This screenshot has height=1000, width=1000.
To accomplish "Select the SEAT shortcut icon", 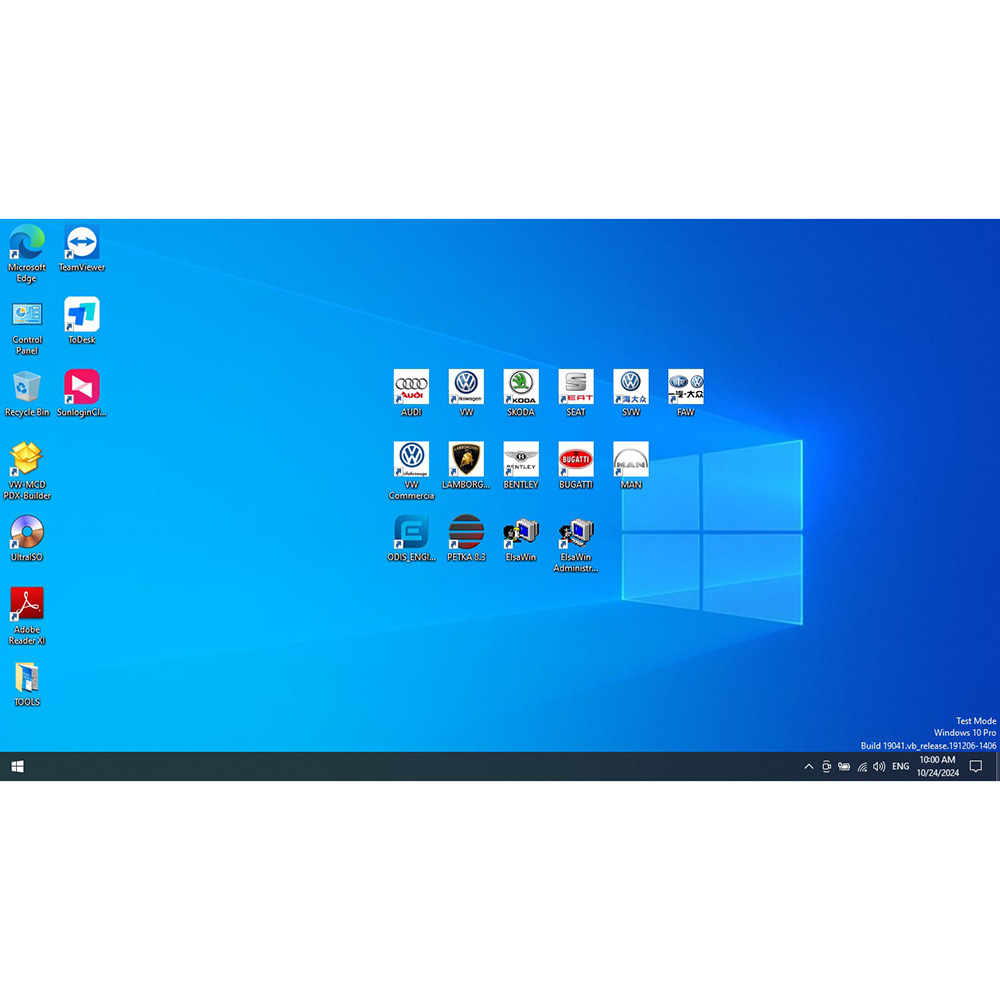I will click(x=576, y=393).
